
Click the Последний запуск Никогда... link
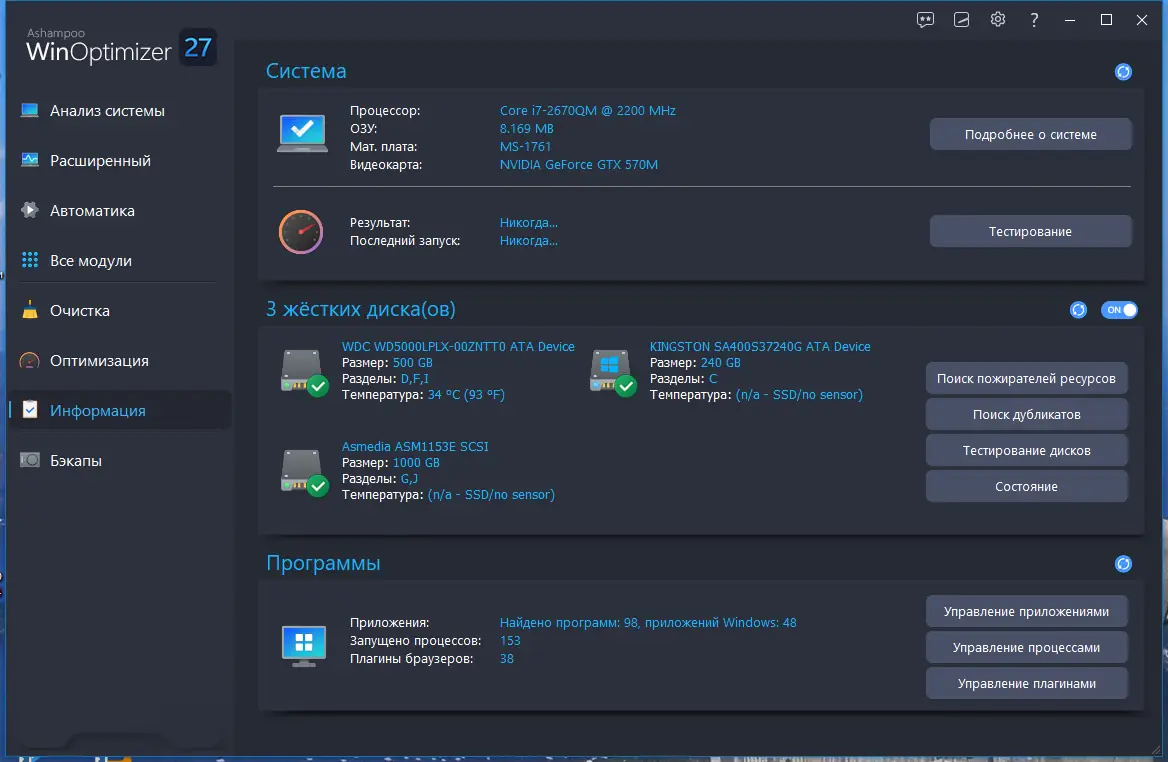[528, 241]
